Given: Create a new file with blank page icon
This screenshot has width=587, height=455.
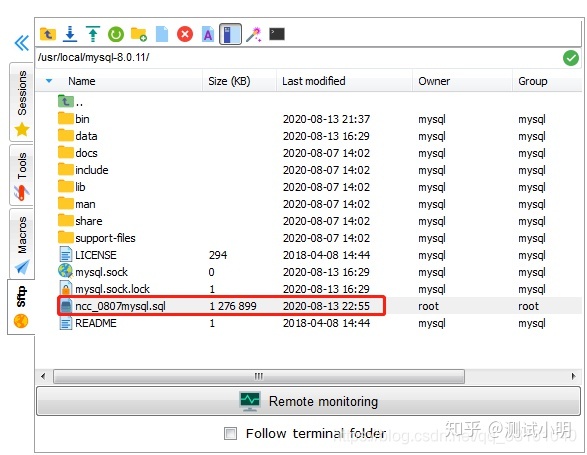Looking at the screenshot, I should point(162,34).
